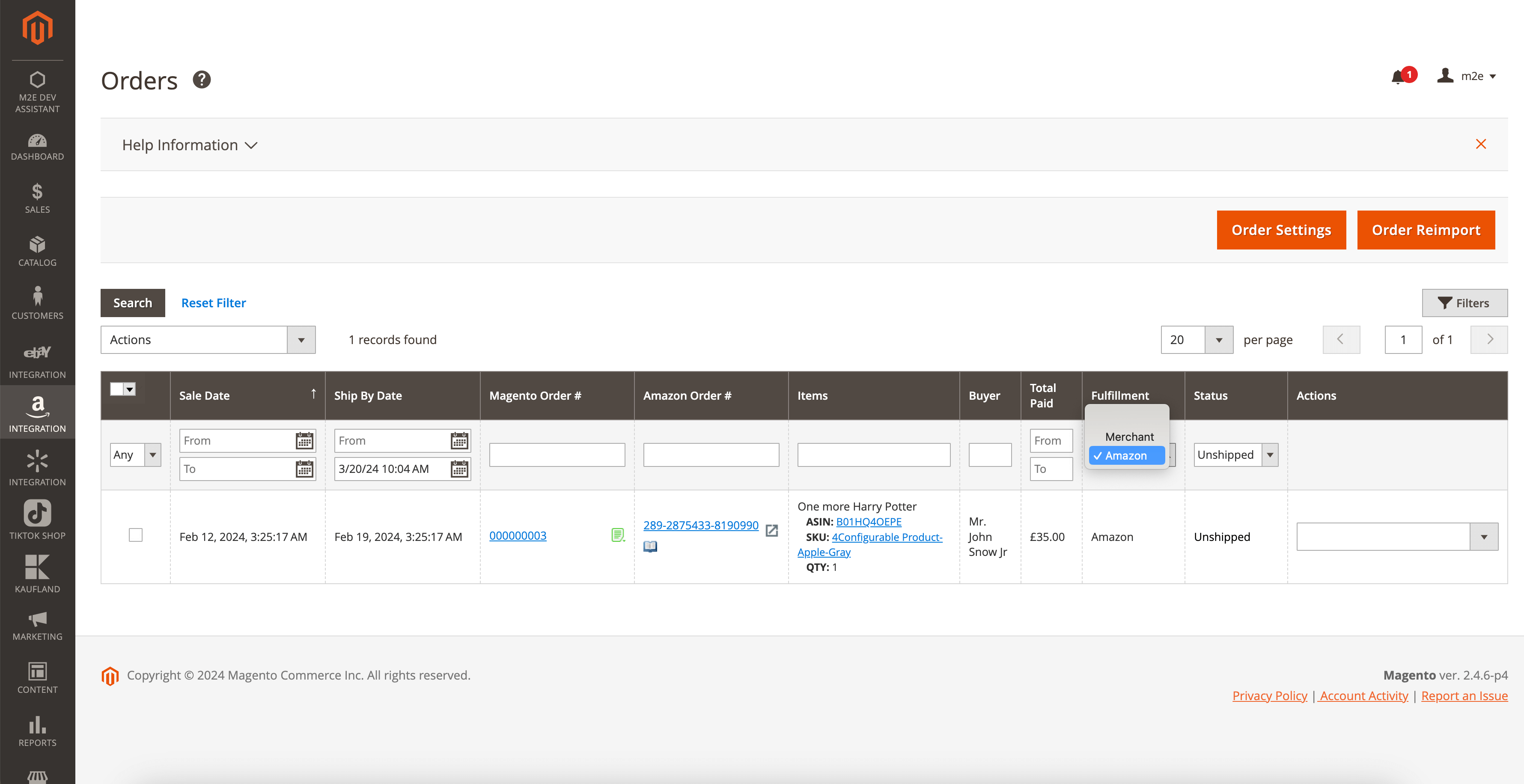The height and width of the screenshot is (784, 1524).
Task: Open Amazon order in external link icon
Action: coord(771,530)
